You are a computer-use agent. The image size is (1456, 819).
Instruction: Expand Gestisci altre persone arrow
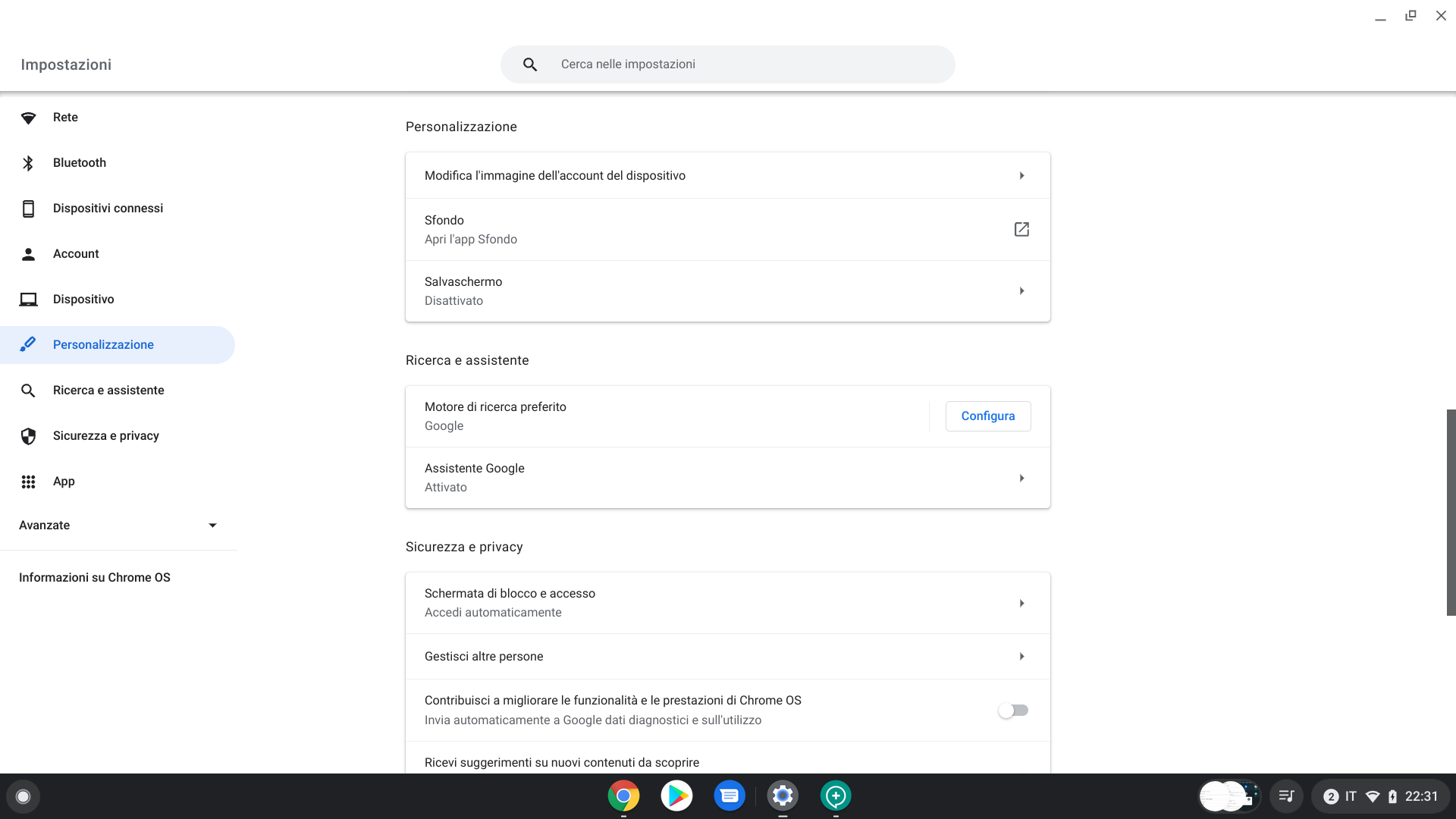1021,657
